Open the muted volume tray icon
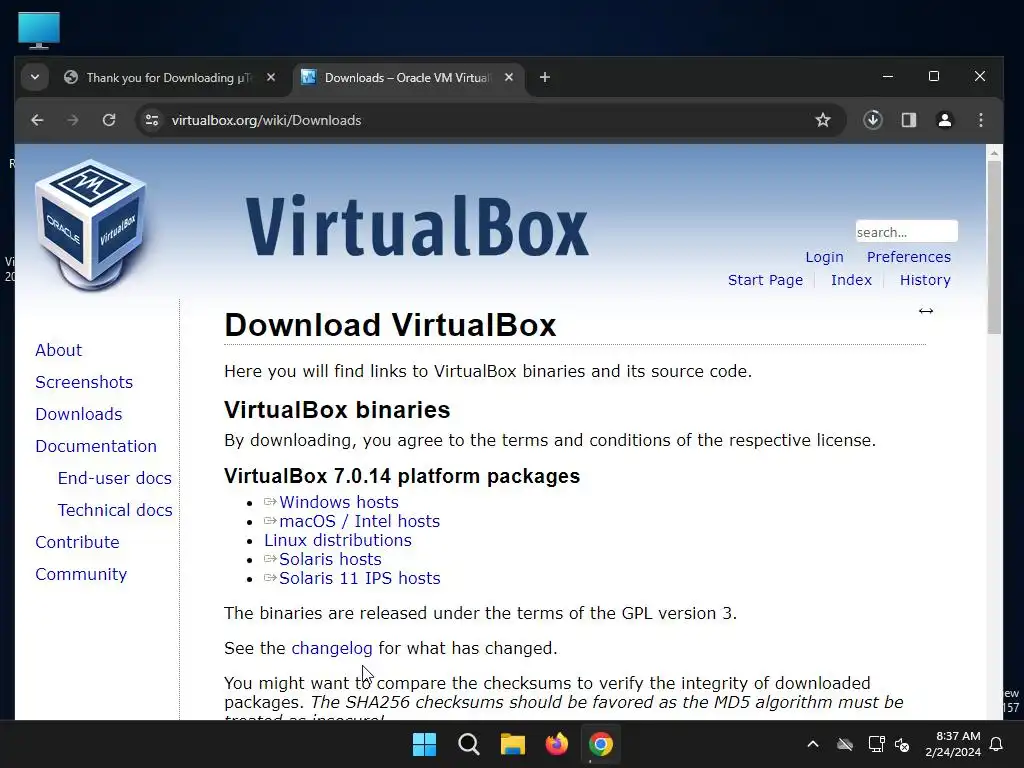Image resolution: width=1024 pixels, height=768 pixels. 902,744
